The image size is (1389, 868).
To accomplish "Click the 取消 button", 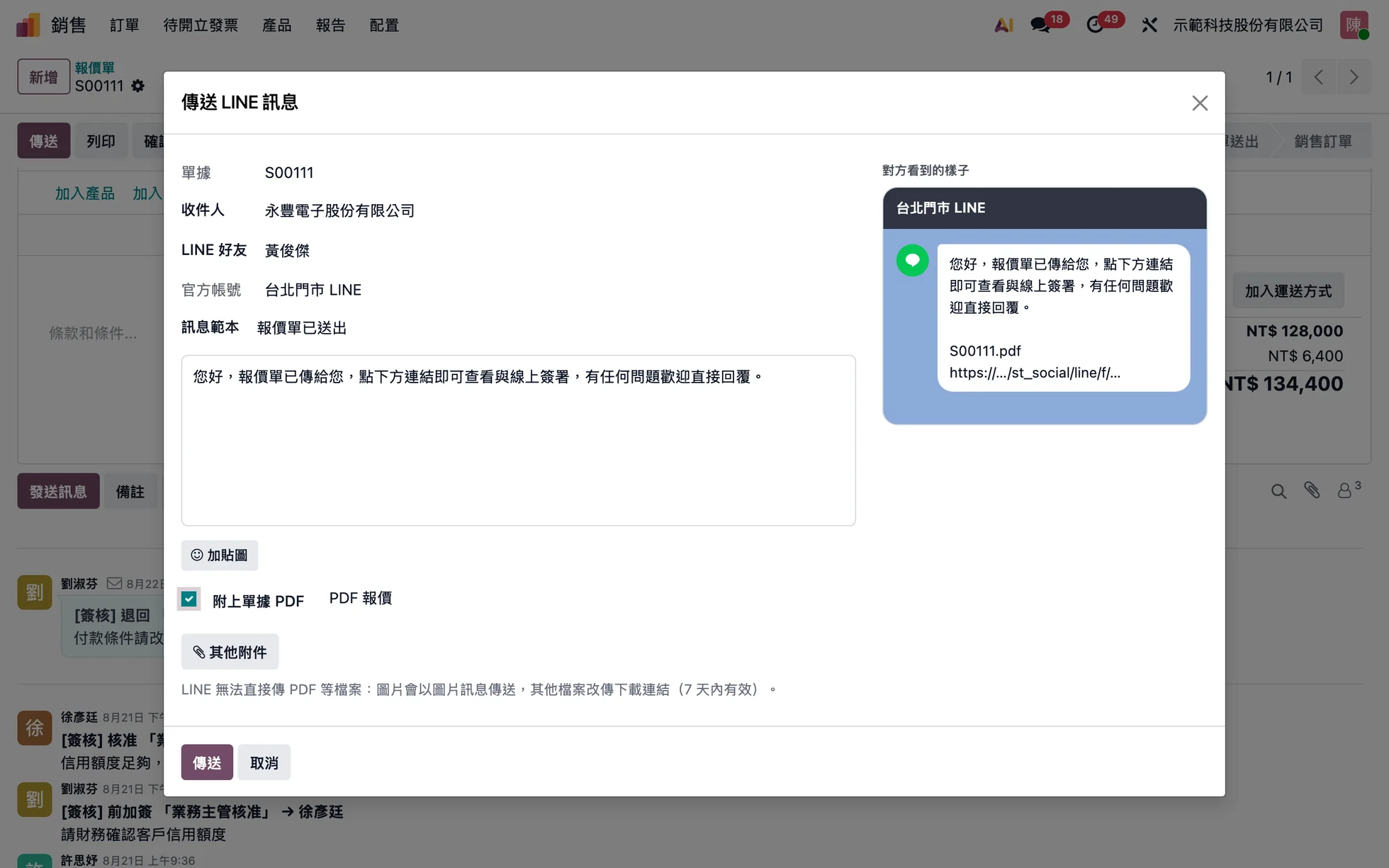I will click(x=264, y=762).
